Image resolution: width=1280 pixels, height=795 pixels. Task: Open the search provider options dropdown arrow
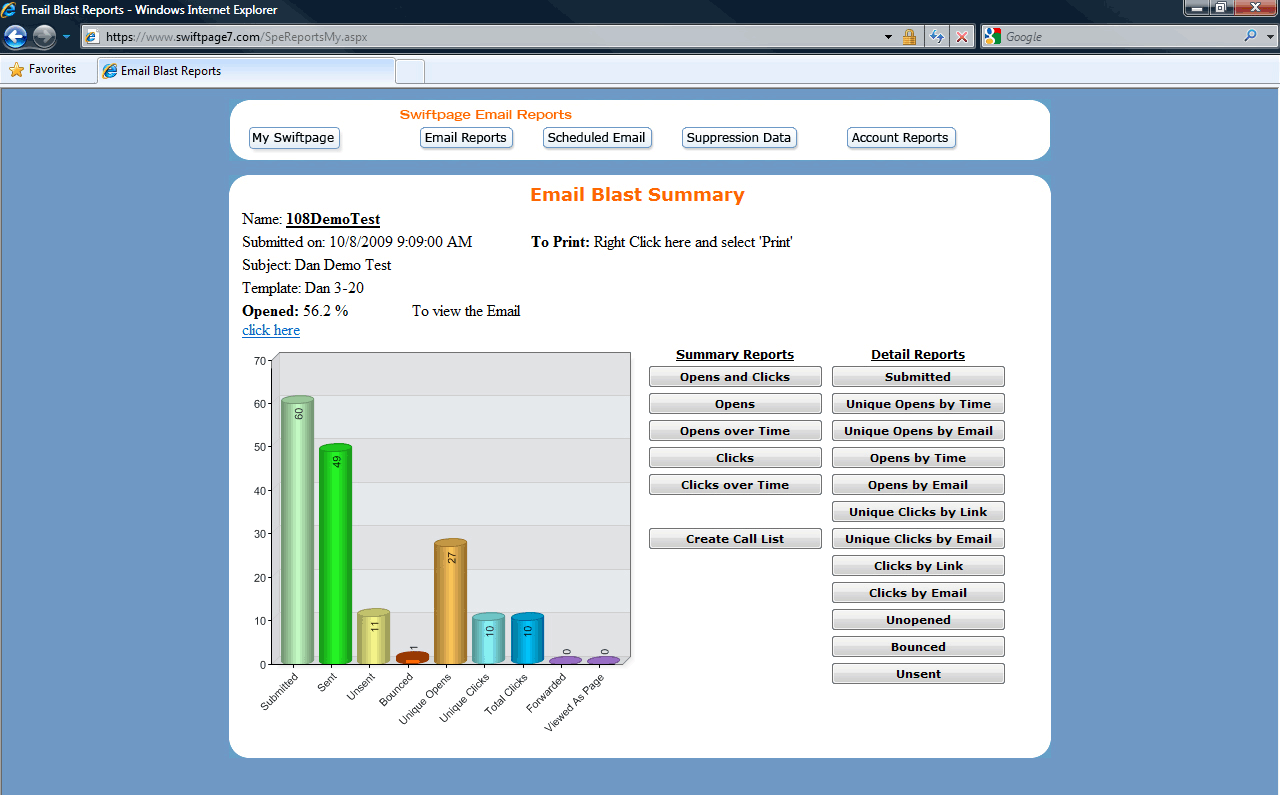[1270, 37]
